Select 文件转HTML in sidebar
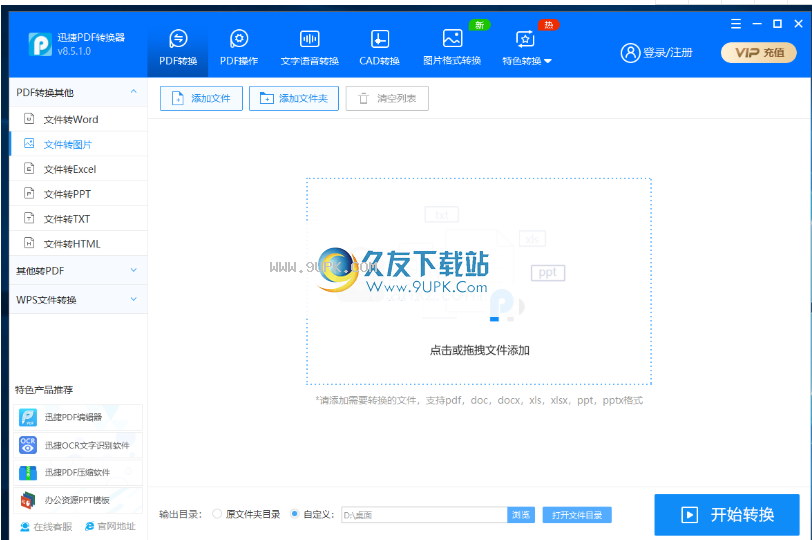Image resolution: width=812 pixels, height=540 pixels. point(78,243)
